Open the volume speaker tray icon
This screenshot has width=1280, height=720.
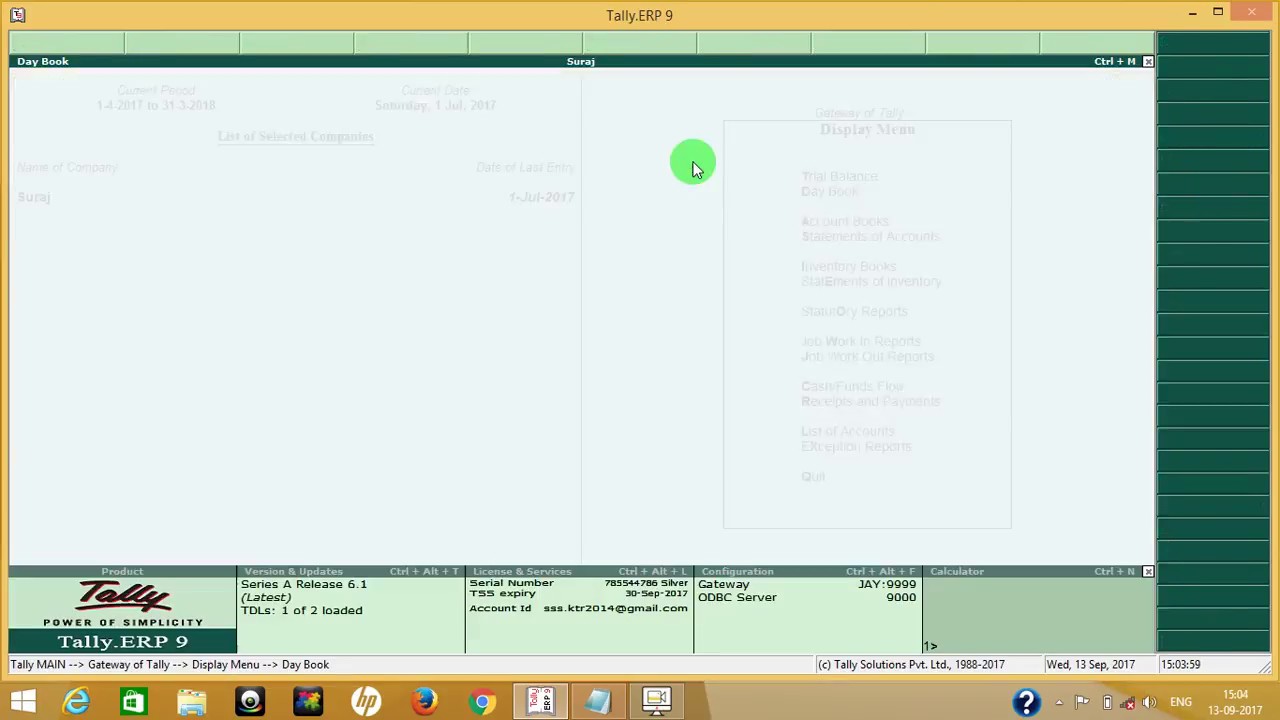tap(1149, 702)
